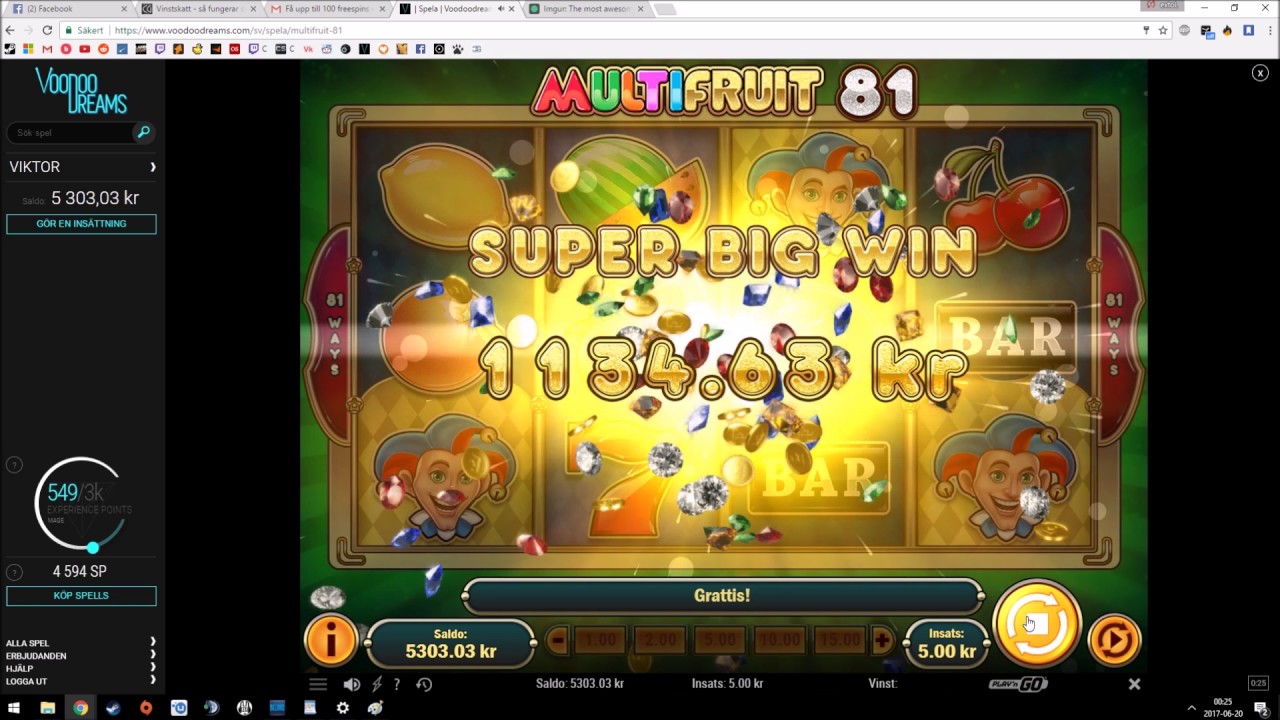This screenshot has width=1280, height=720.
Task: Open the Facebook bookmark icon
Action: 420,49
